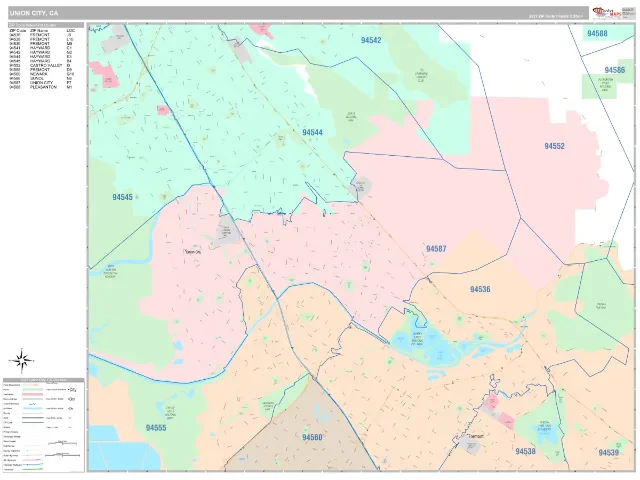Select the 94545 ZIP label
Screen dimensions: 640x480
(122, 197)
